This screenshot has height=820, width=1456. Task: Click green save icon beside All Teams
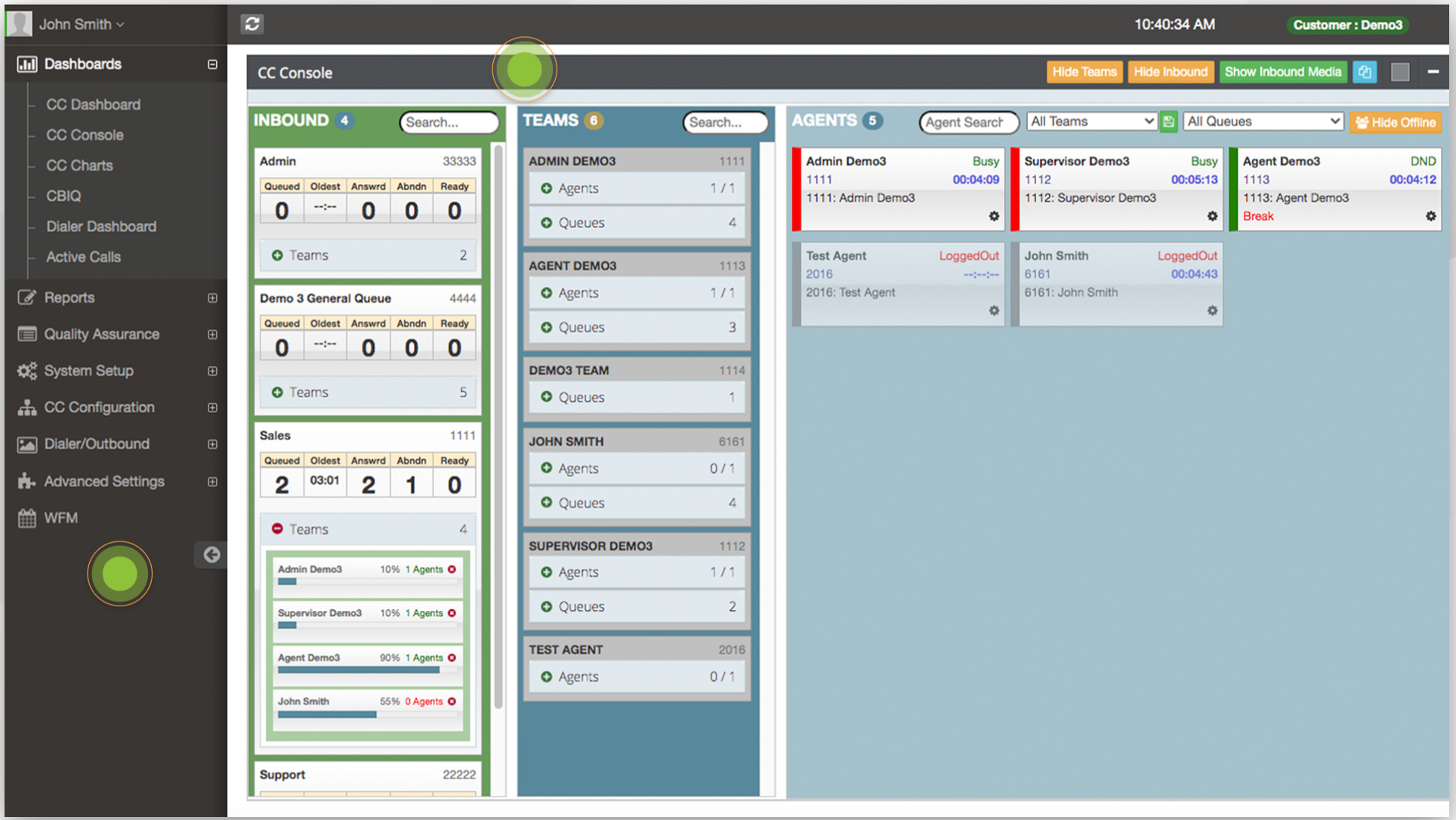click(x=1168, y=122)
